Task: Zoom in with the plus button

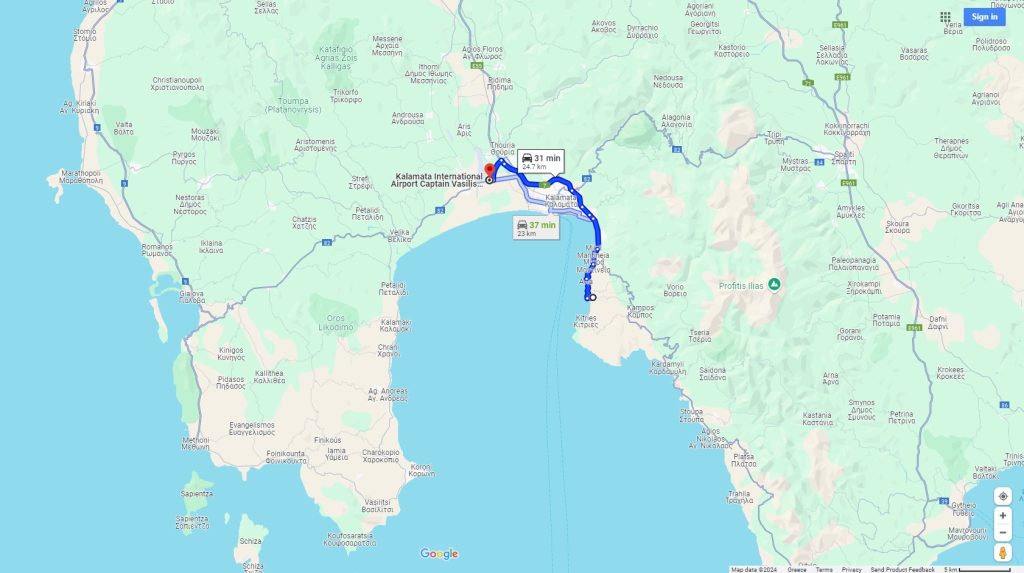Action: (x=1002, y=516)
